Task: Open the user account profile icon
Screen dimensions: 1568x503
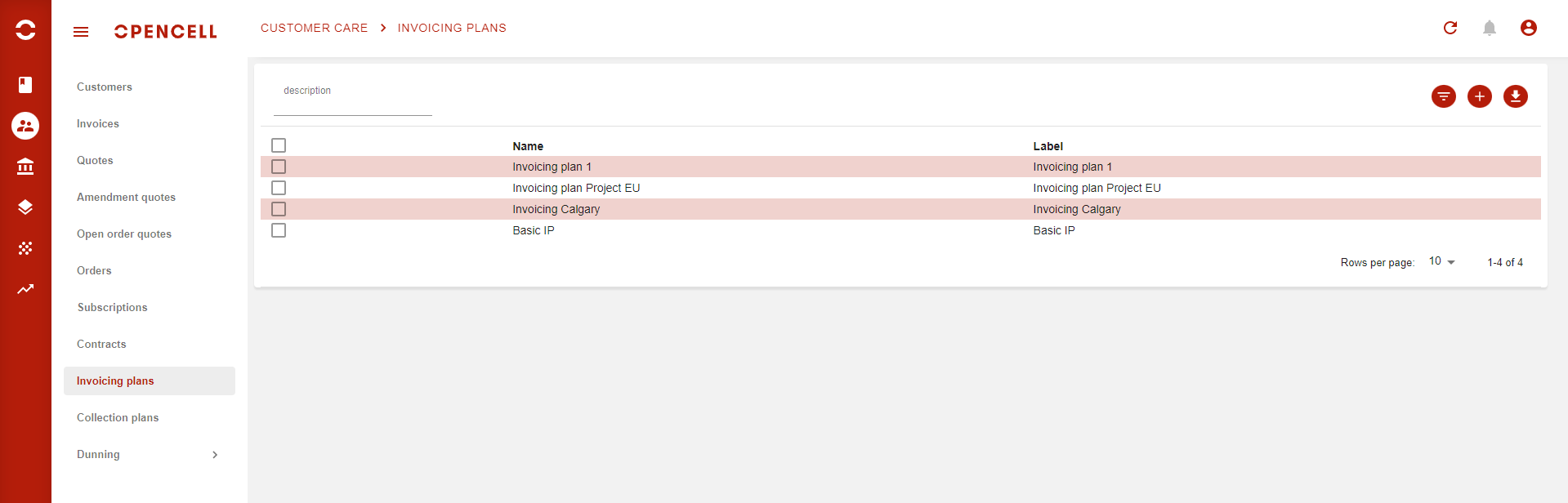Action: tap(1529, 28)
